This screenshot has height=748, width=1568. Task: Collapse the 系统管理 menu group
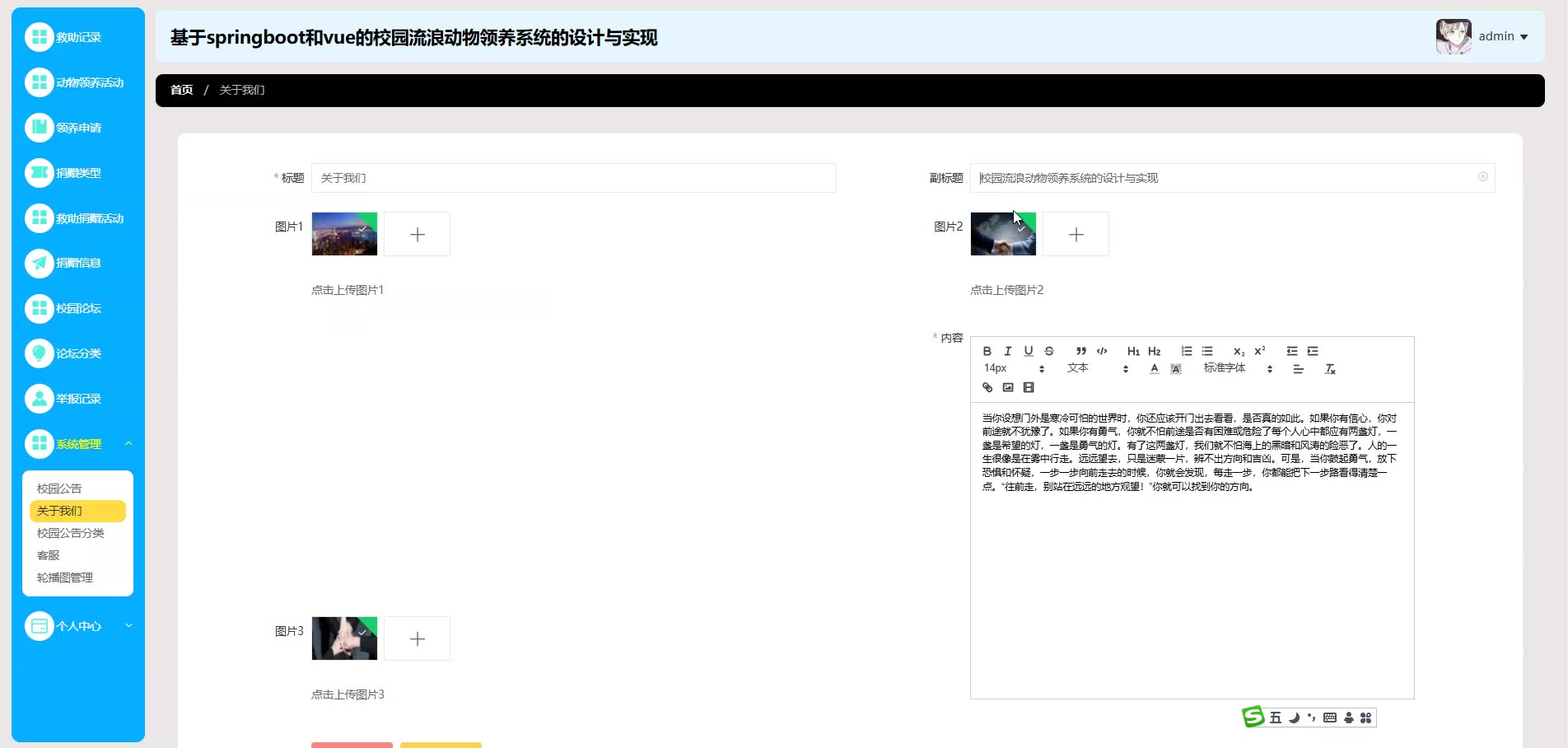click(x=78, y=444)
